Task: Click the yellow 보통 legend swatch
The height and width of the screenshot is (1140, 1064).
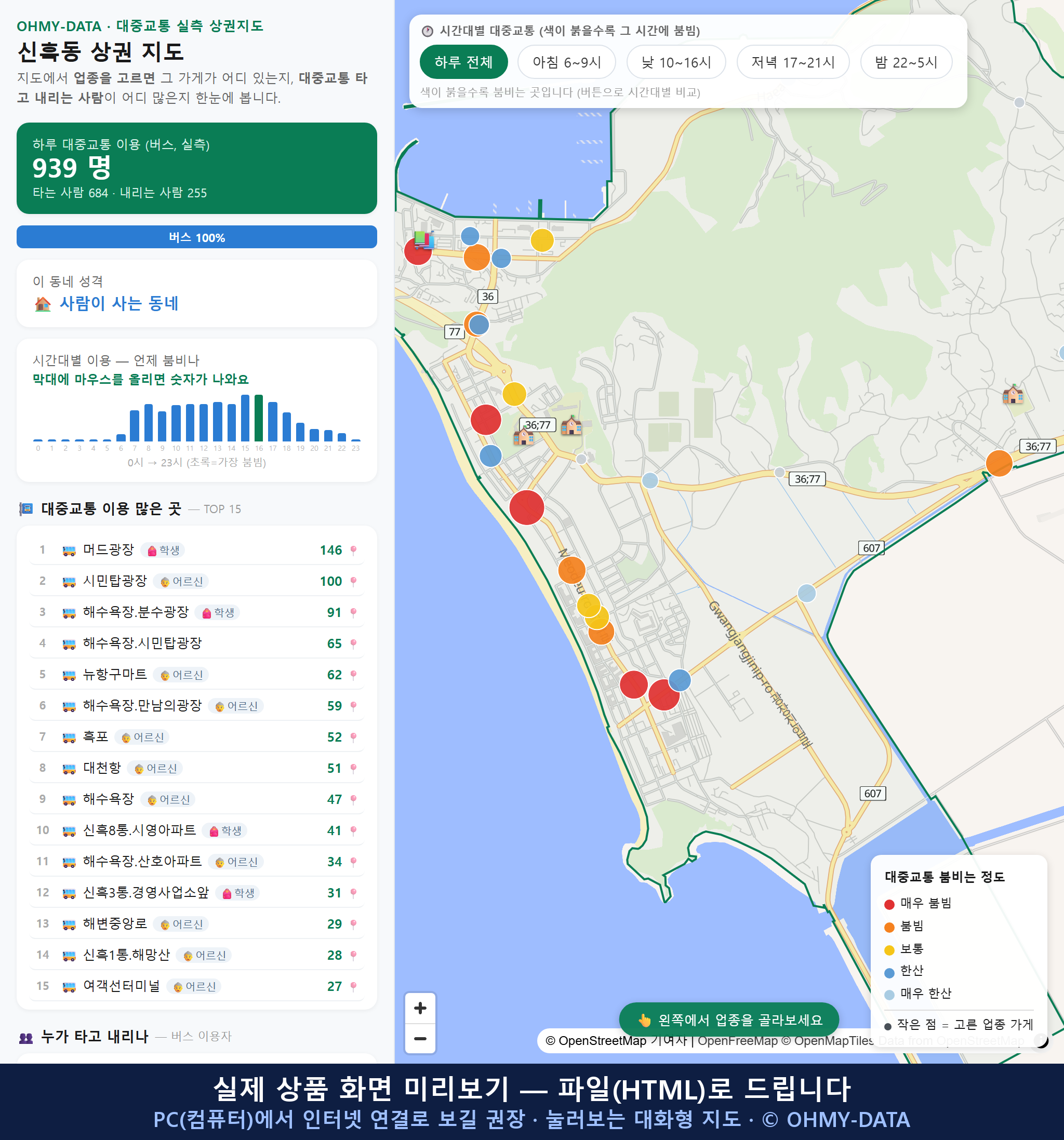Action: pyautogui.click(x=889, y=950)
